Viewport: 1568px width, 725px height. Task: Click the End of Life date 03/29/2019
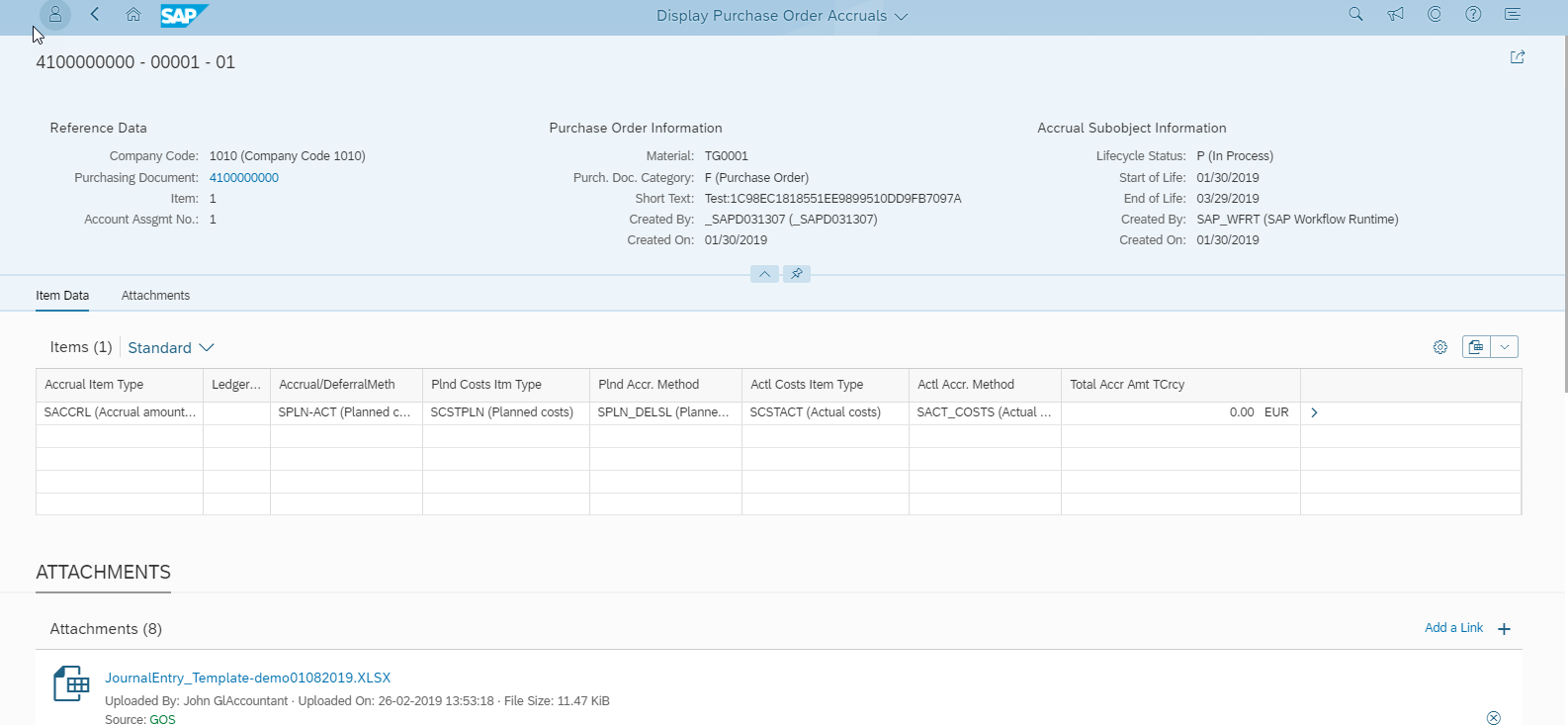point(1228,199)
